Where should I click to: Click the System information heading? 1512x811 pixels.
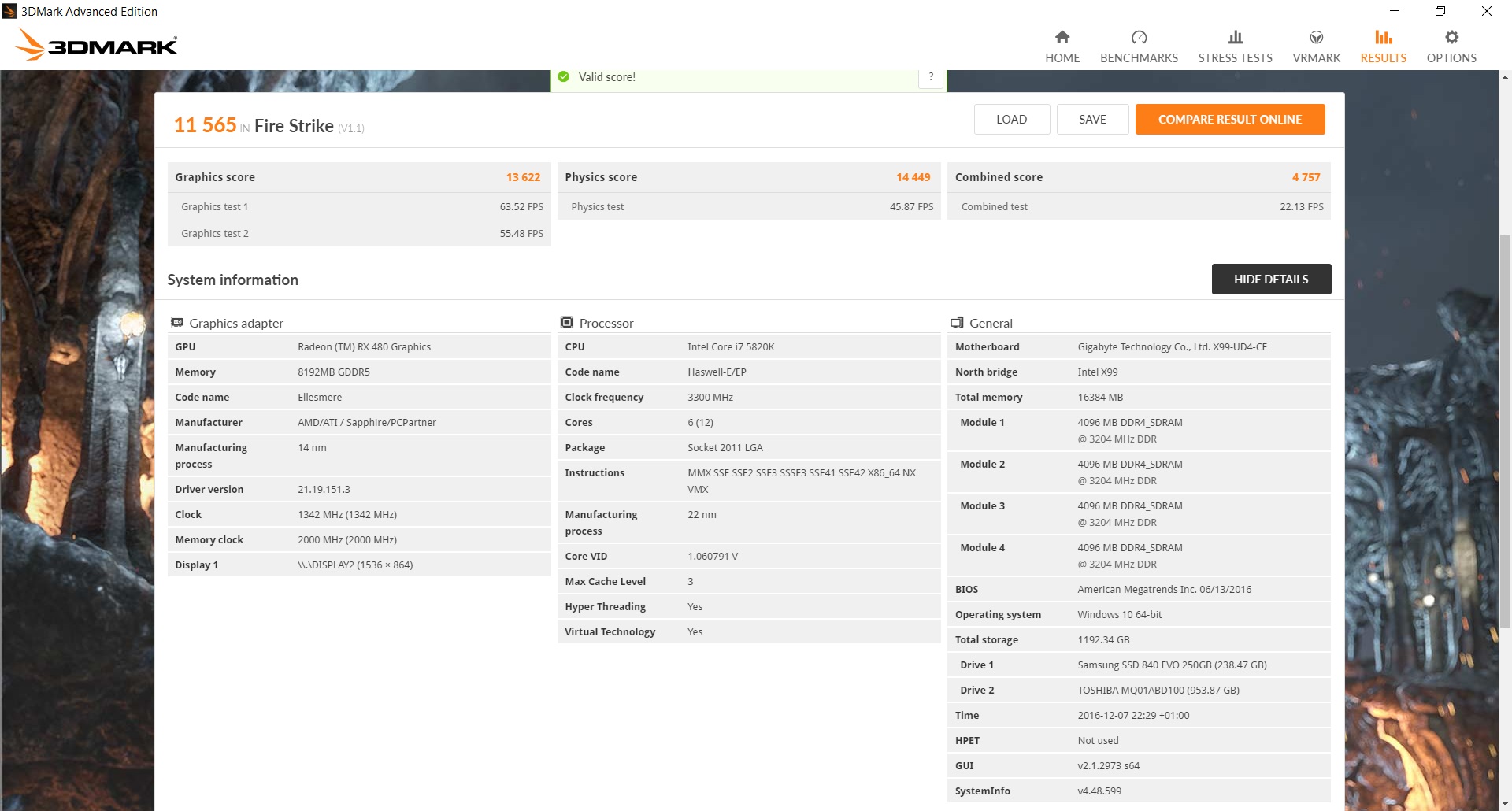click(232, 280)
